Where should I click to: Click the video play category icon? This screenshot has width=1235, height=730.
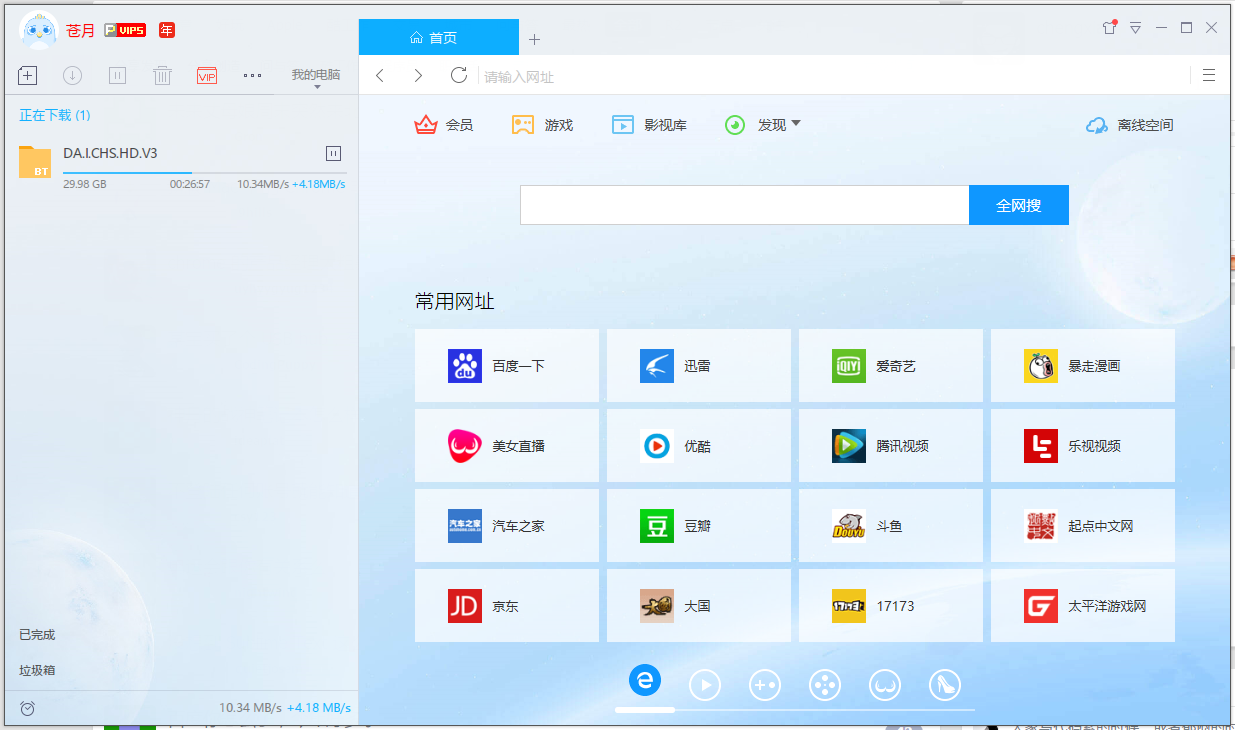click(705, 685)
